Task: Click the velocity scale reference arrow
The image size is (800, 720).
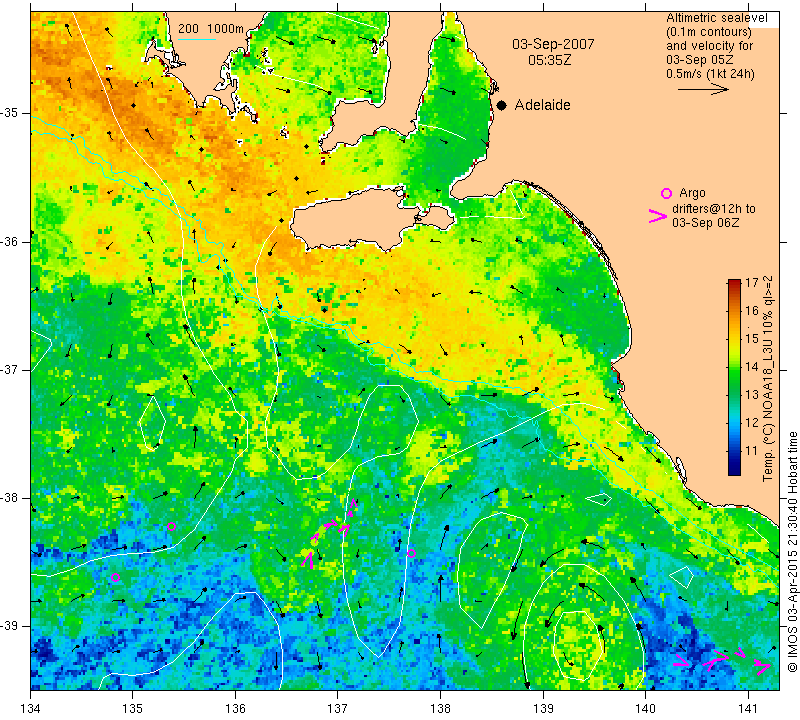Action: pos(703,89)
